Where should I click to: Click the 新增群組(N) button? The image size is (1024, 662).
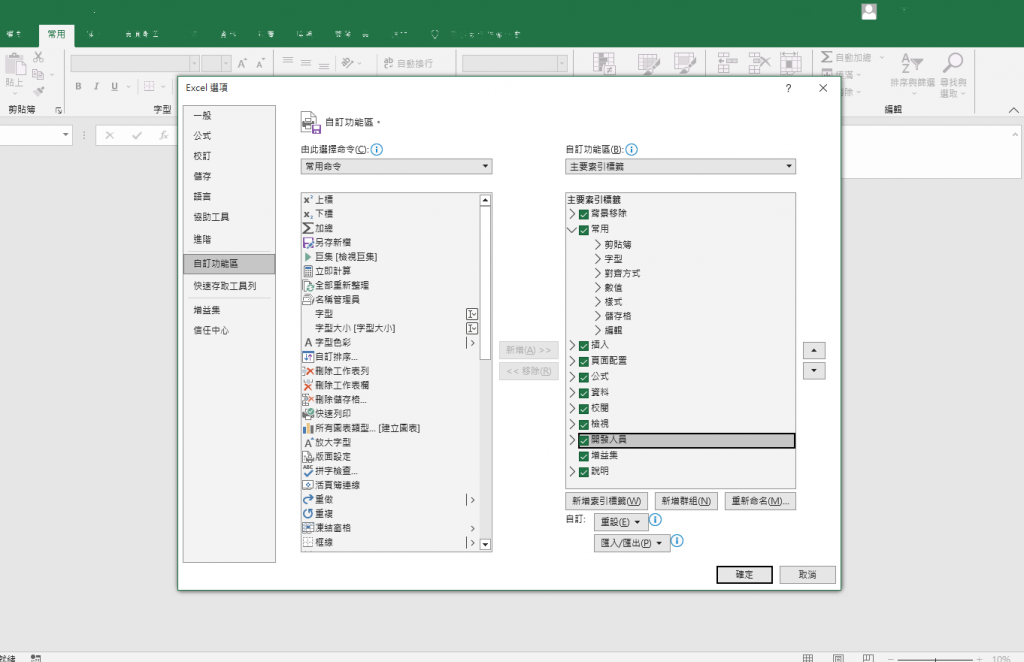click(686, 501)
